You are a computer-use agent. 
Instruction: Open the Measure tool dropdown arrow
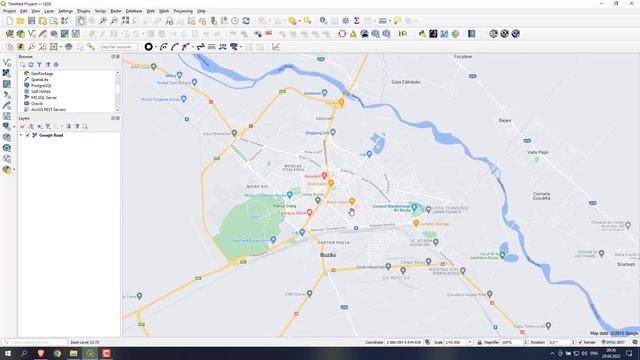390,21
